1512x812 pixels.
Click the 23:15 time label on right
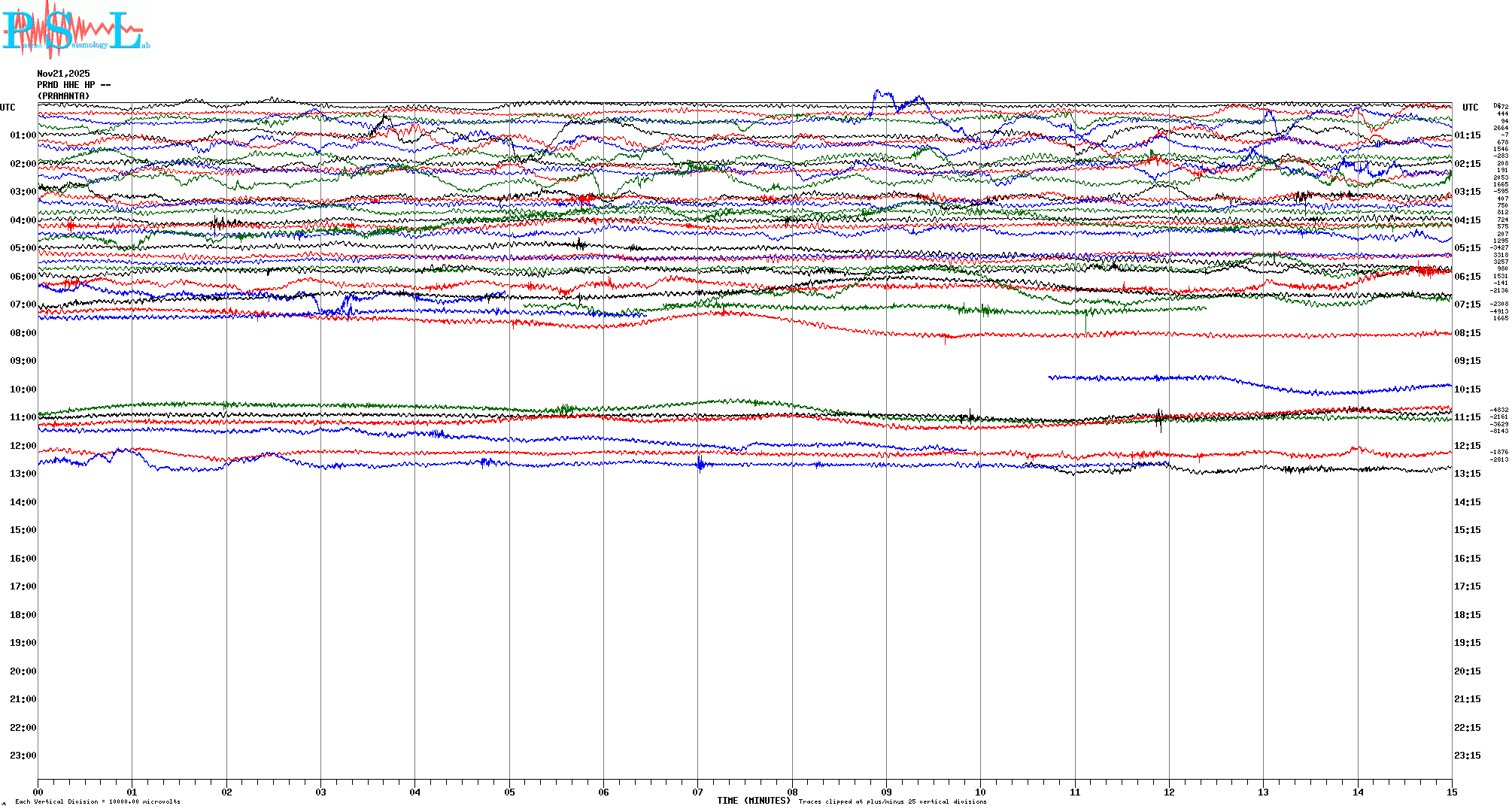click(x=1467, y=756)
